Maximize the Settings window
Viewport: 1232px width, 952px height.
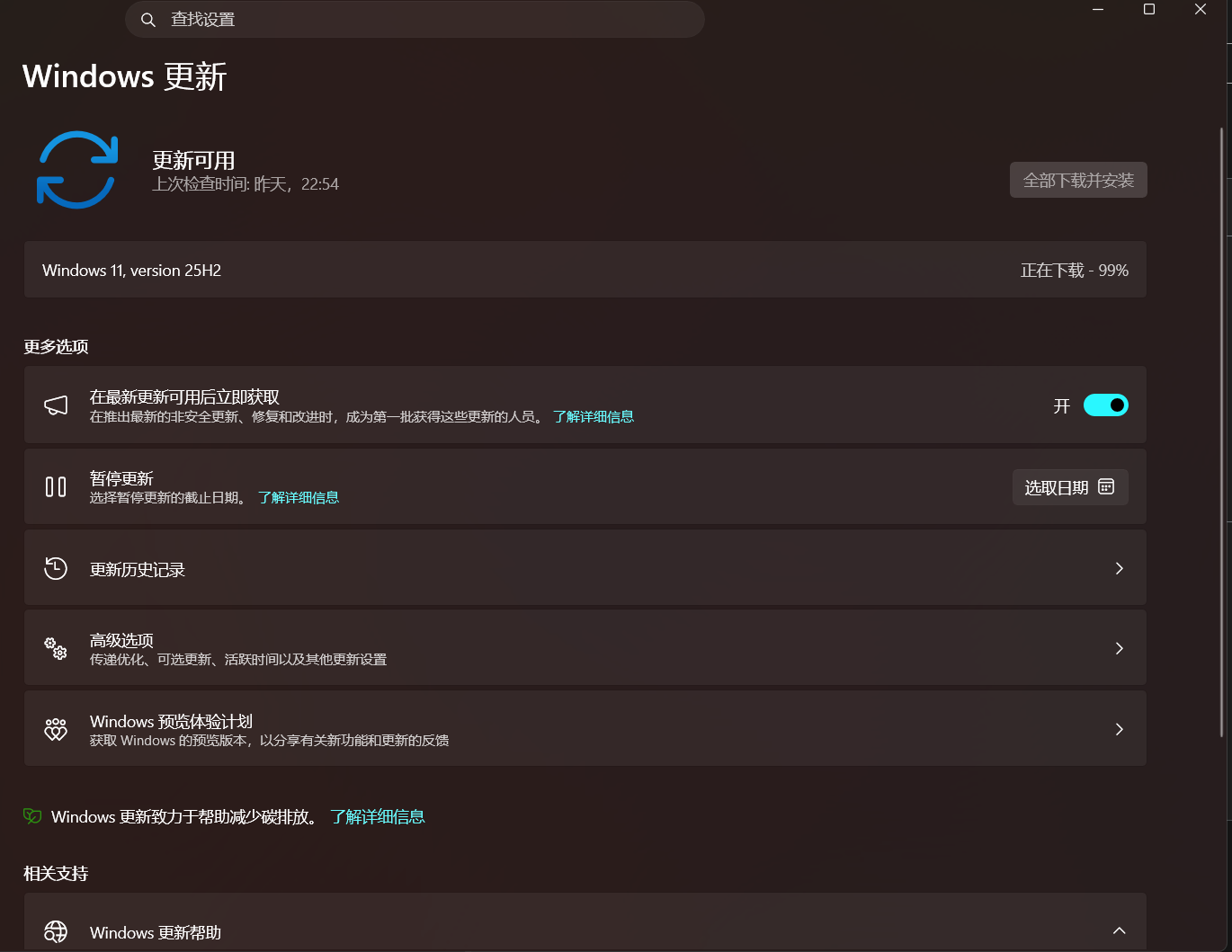coord(1149,10)
